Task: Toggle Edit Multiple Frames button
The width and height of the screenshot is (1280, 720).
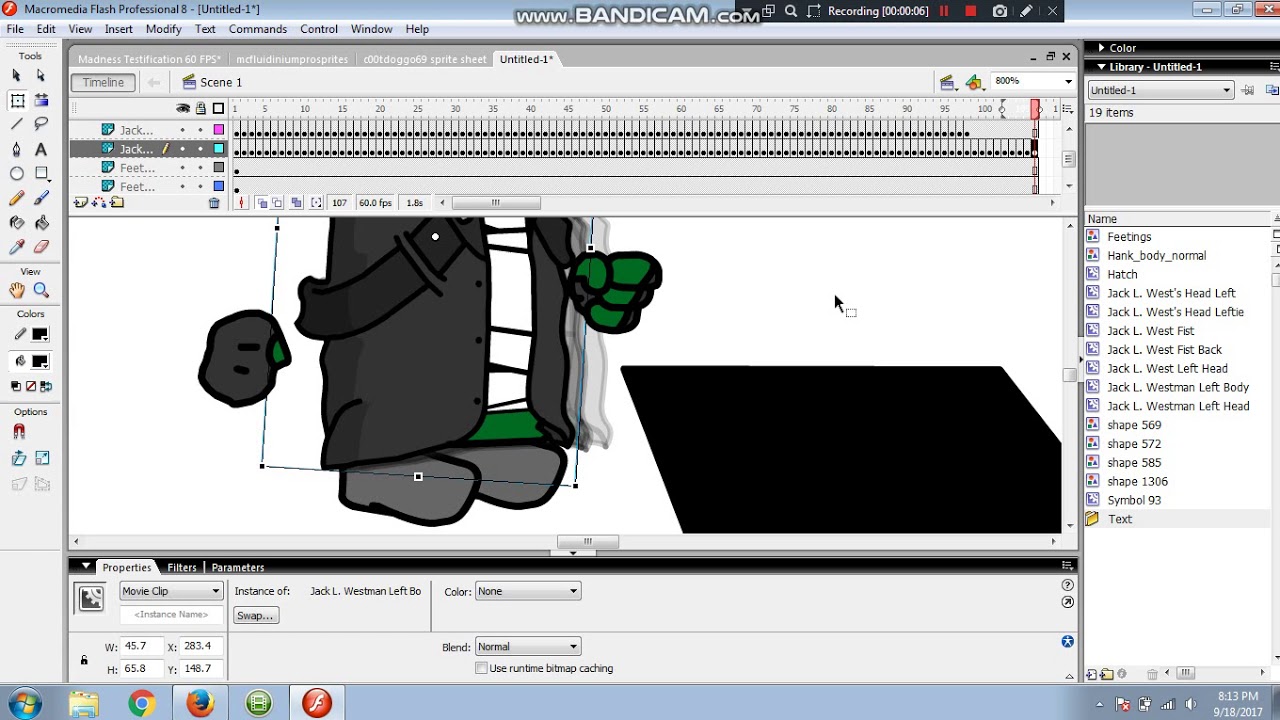Action: pos(296,203)
